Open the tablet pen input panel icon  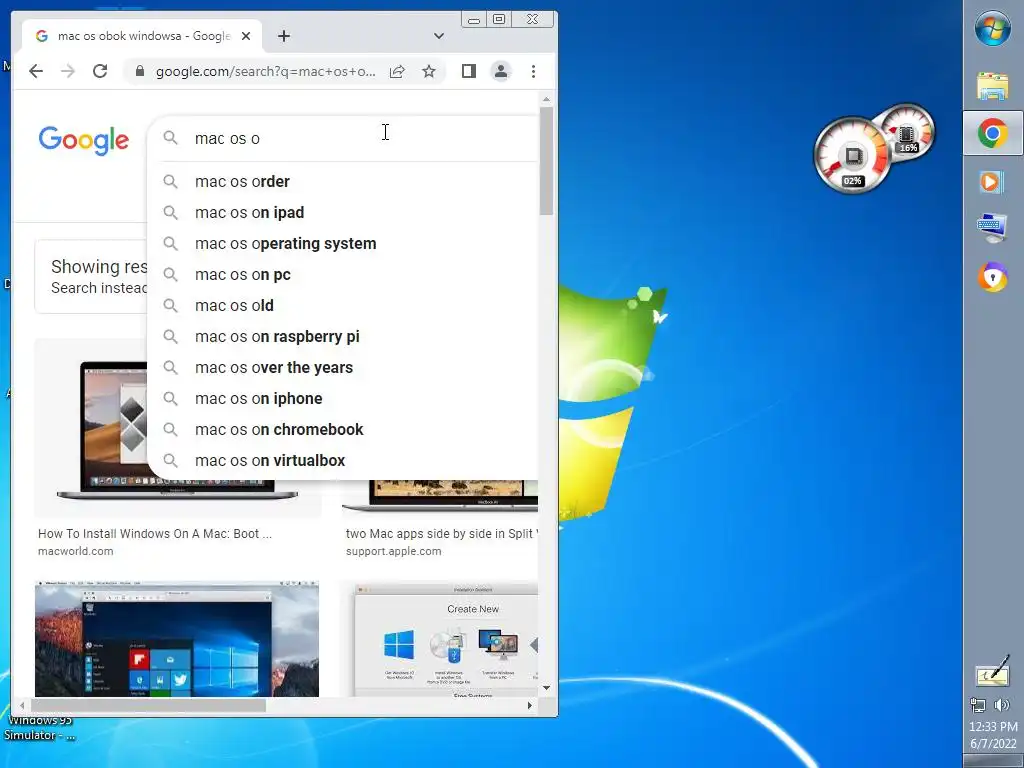tap(993, 672)
